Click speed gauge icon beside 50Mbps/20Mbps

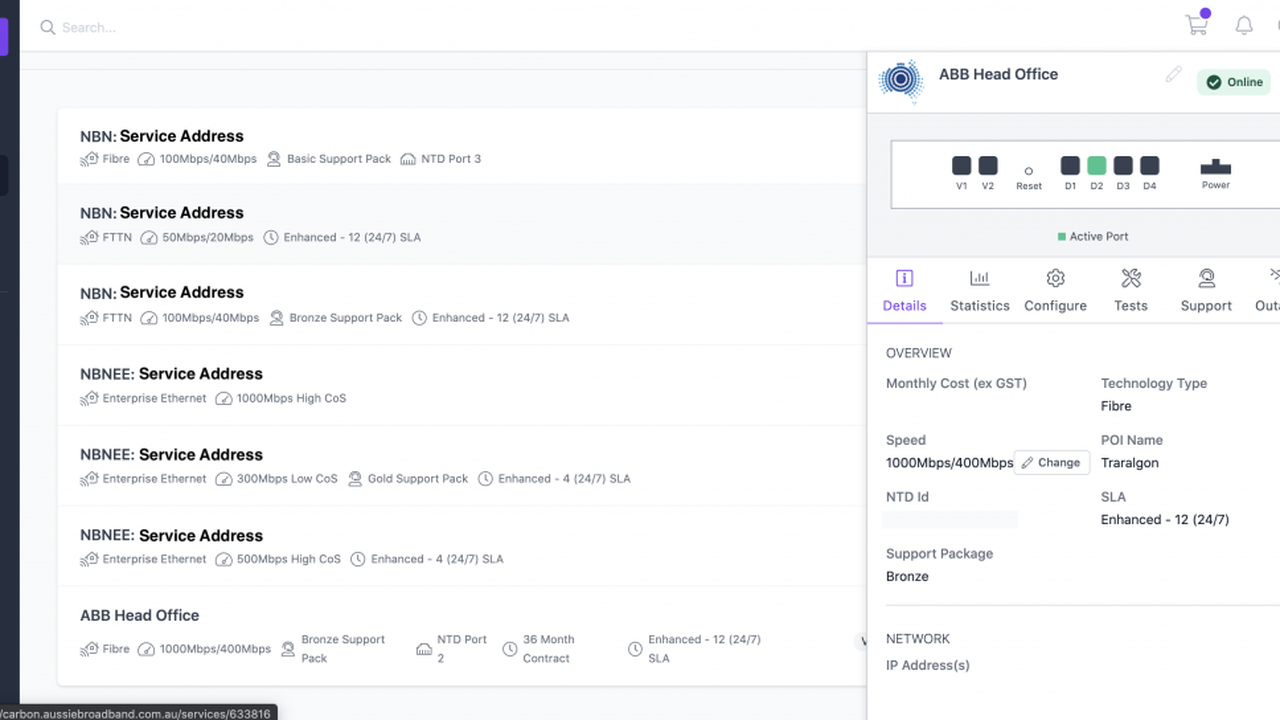148,238
